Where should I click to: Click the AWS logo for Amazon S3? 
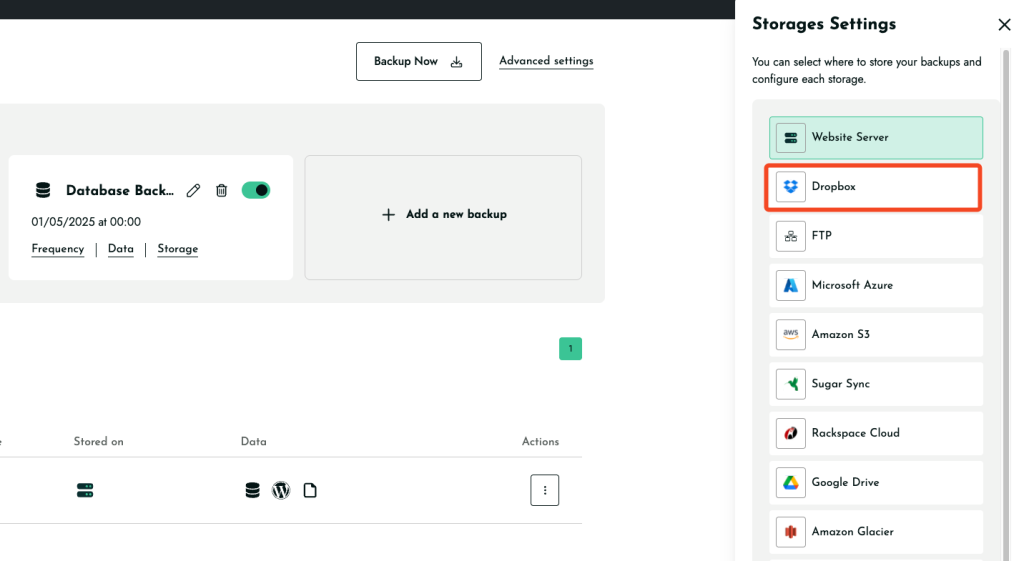(791, 334)
